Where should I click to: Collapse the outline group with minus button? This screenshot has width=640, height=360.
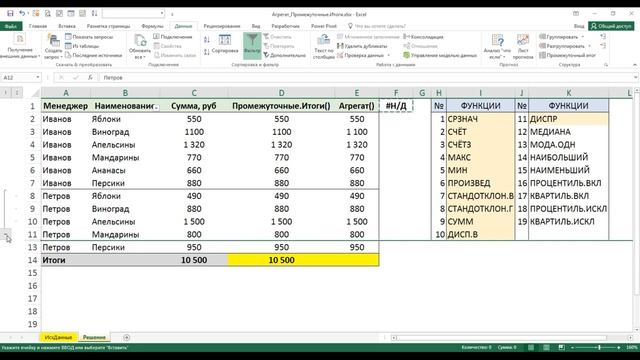point(6,234)
